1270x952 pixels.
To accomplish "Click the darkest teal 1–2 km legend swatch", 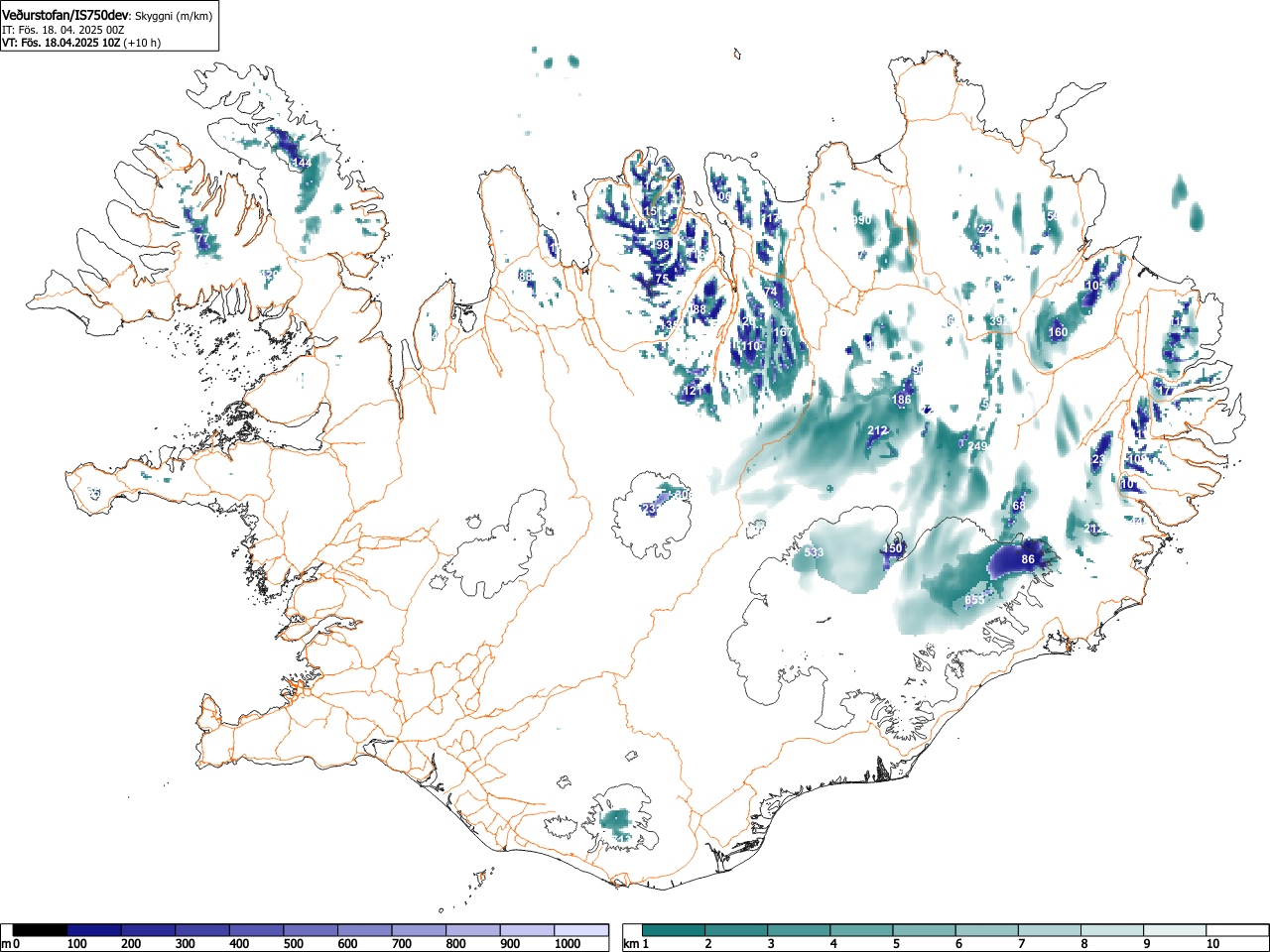I will [x=675, y=930].
